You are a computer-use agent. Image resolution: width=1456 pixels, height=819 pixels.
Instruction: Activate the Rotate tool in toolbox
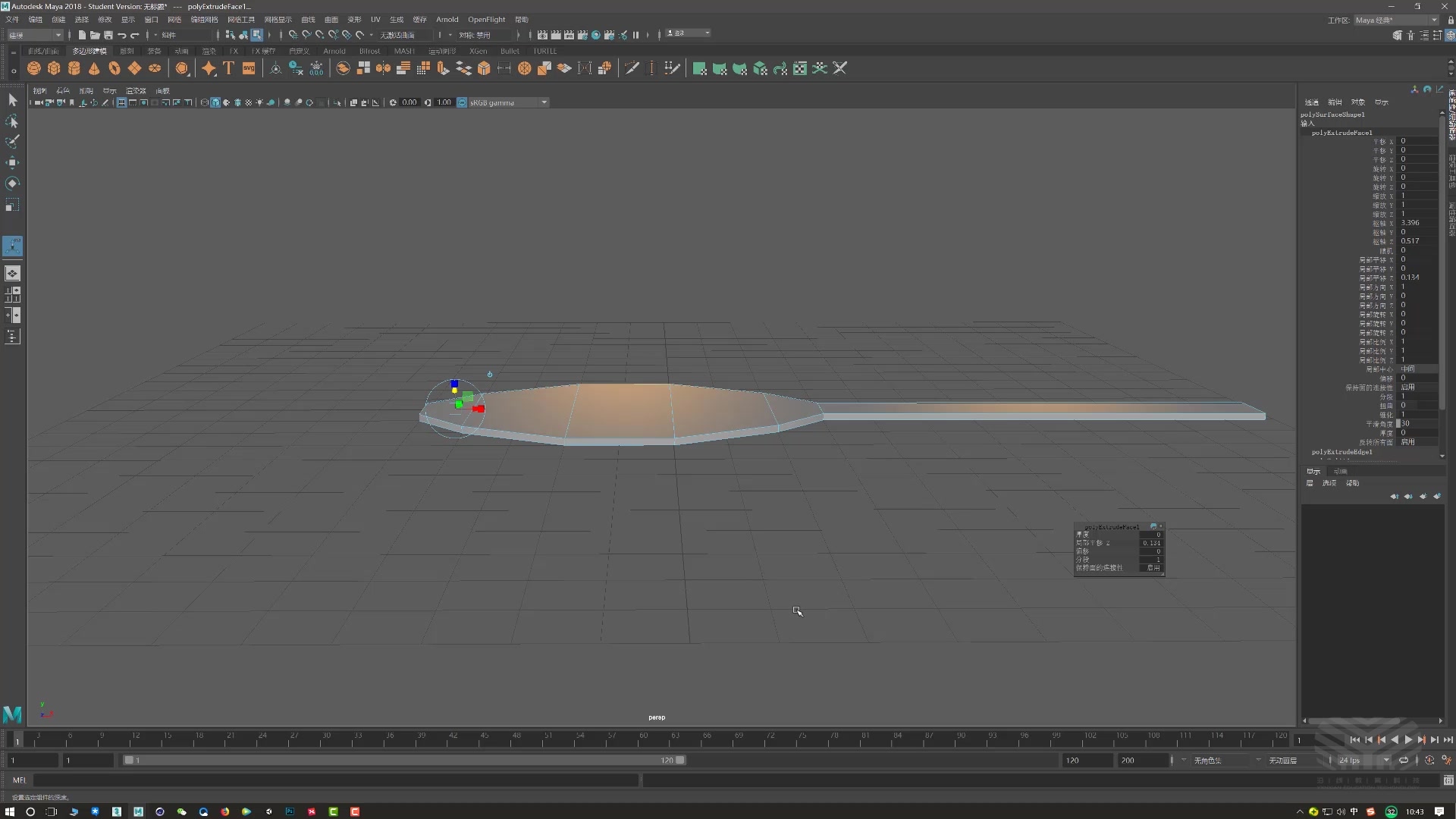coord(12,184)
